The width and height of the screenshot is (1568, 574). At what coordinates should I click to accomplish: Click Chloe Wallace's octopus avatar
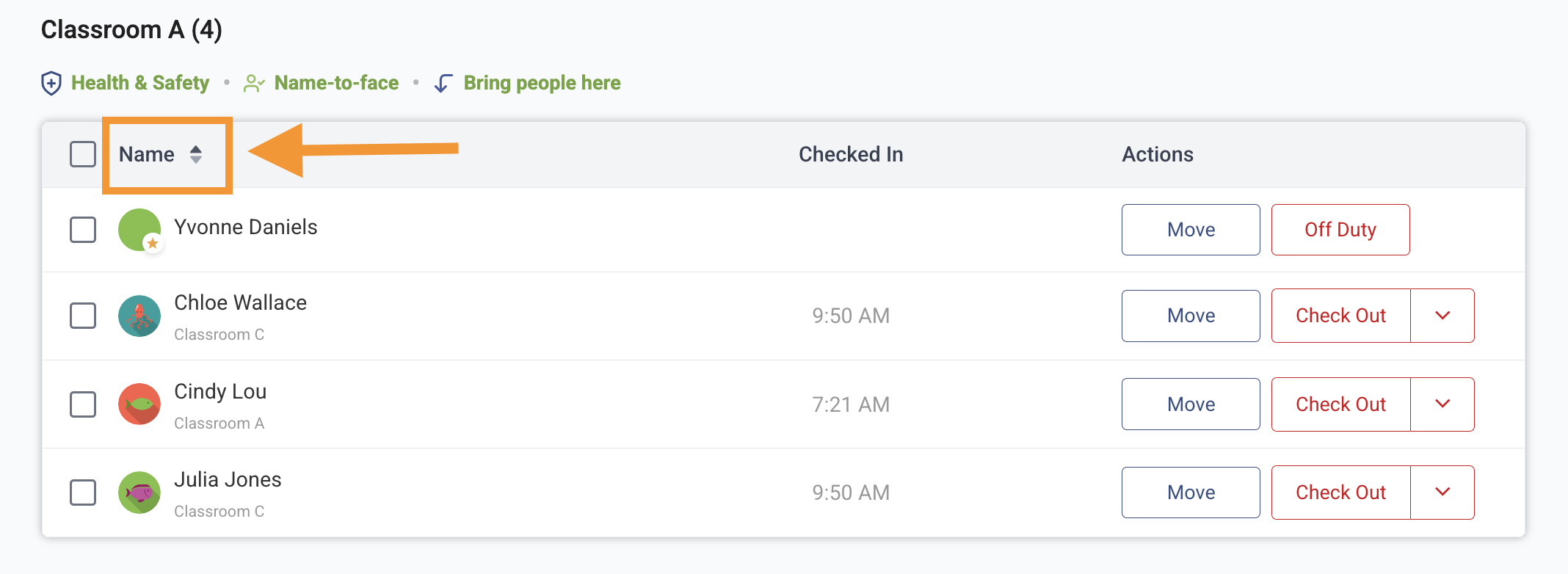(139, 316)
